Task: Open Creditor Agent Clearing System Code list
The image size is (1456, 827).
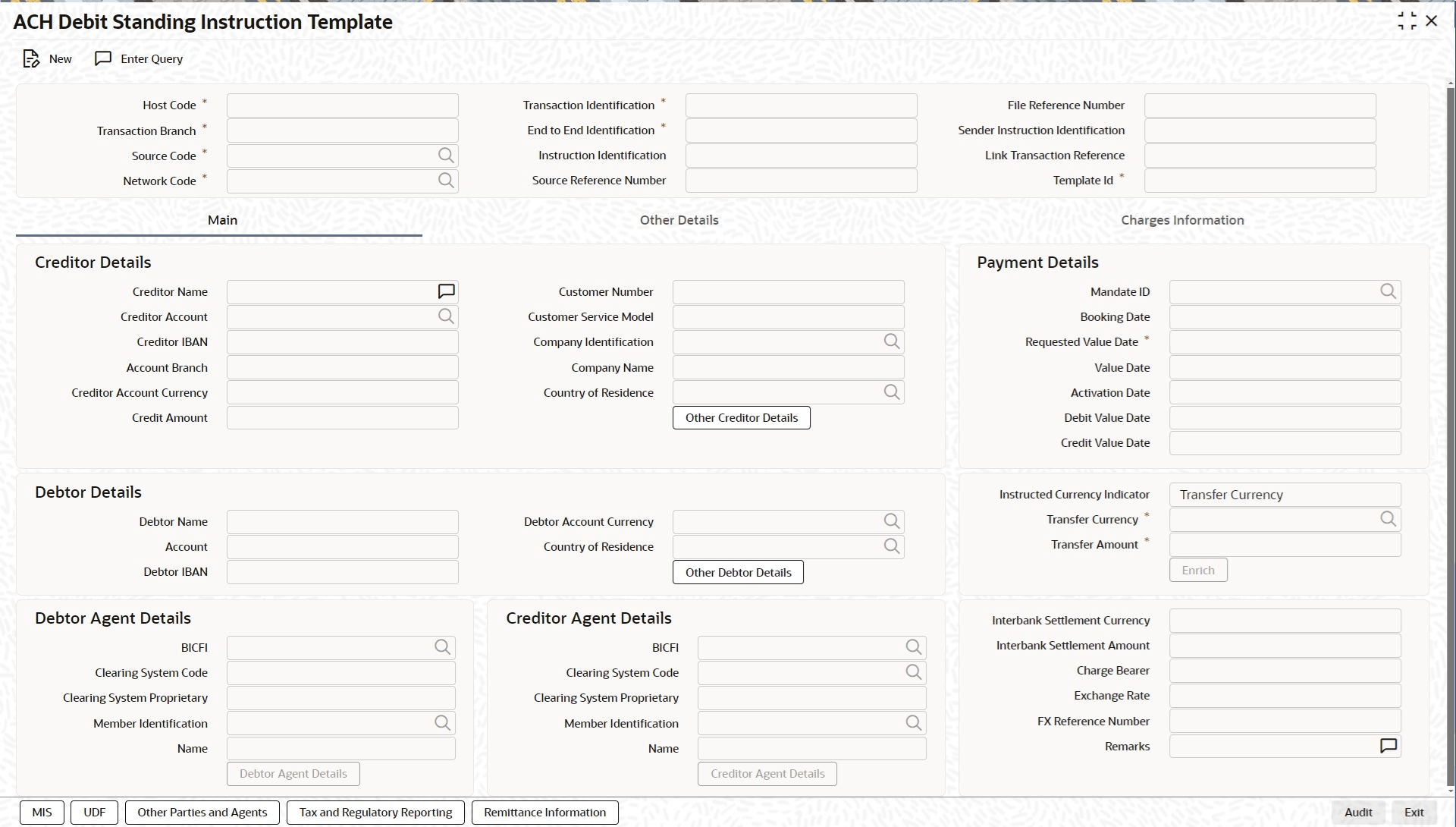Action: point(914,672)
